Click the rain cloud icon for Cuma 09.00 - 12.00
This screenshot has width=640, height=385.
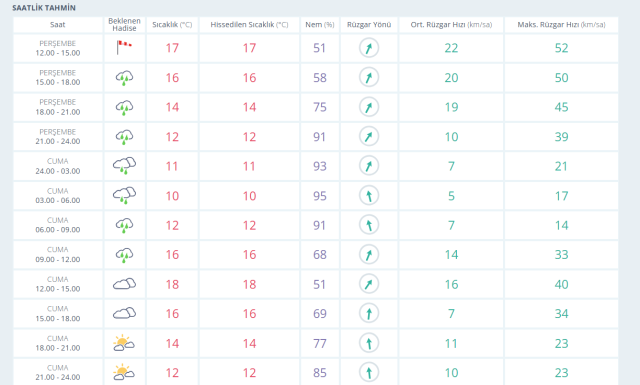point(124,254)
